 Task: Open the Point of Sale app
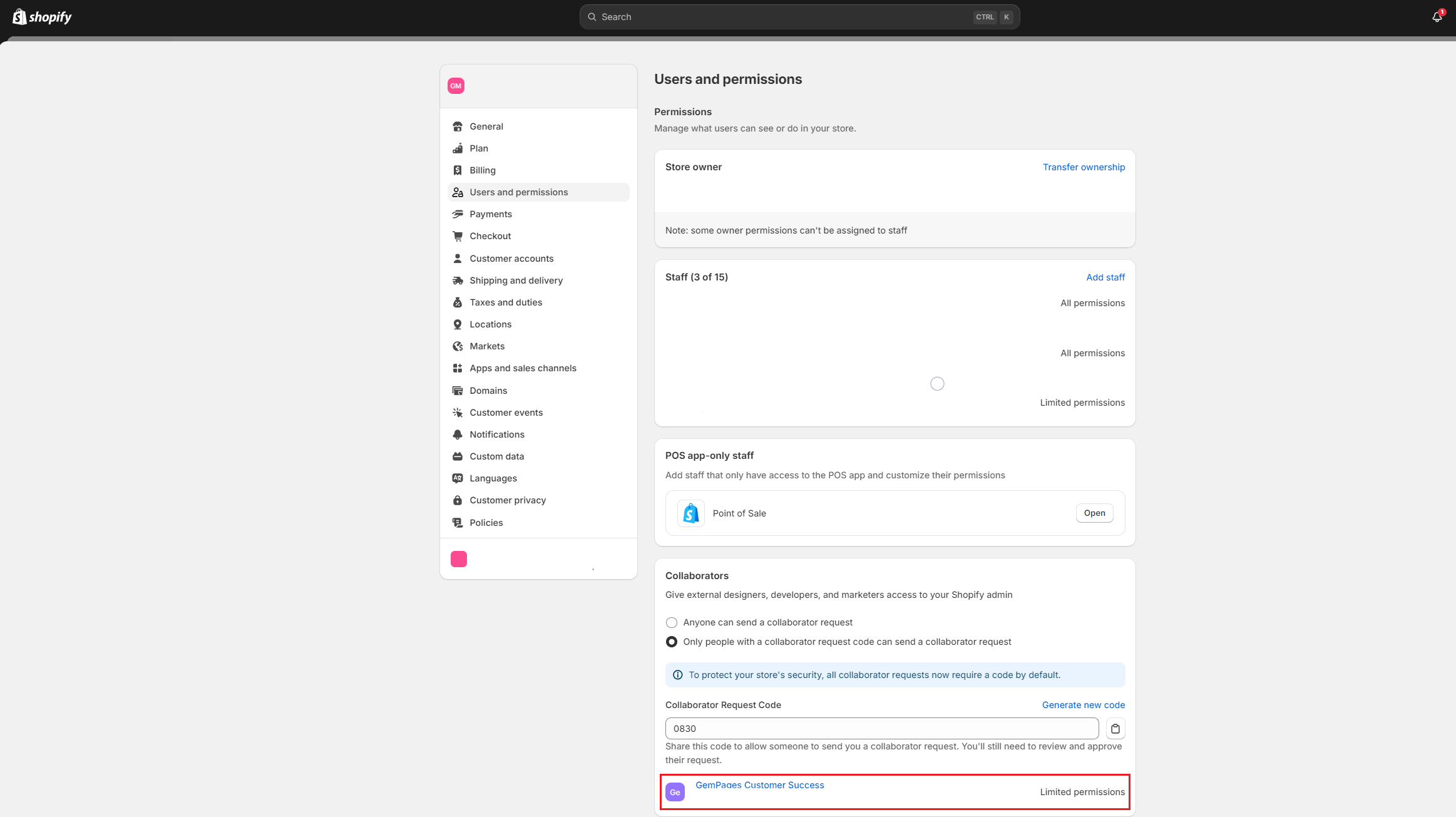click(1094, 513)
